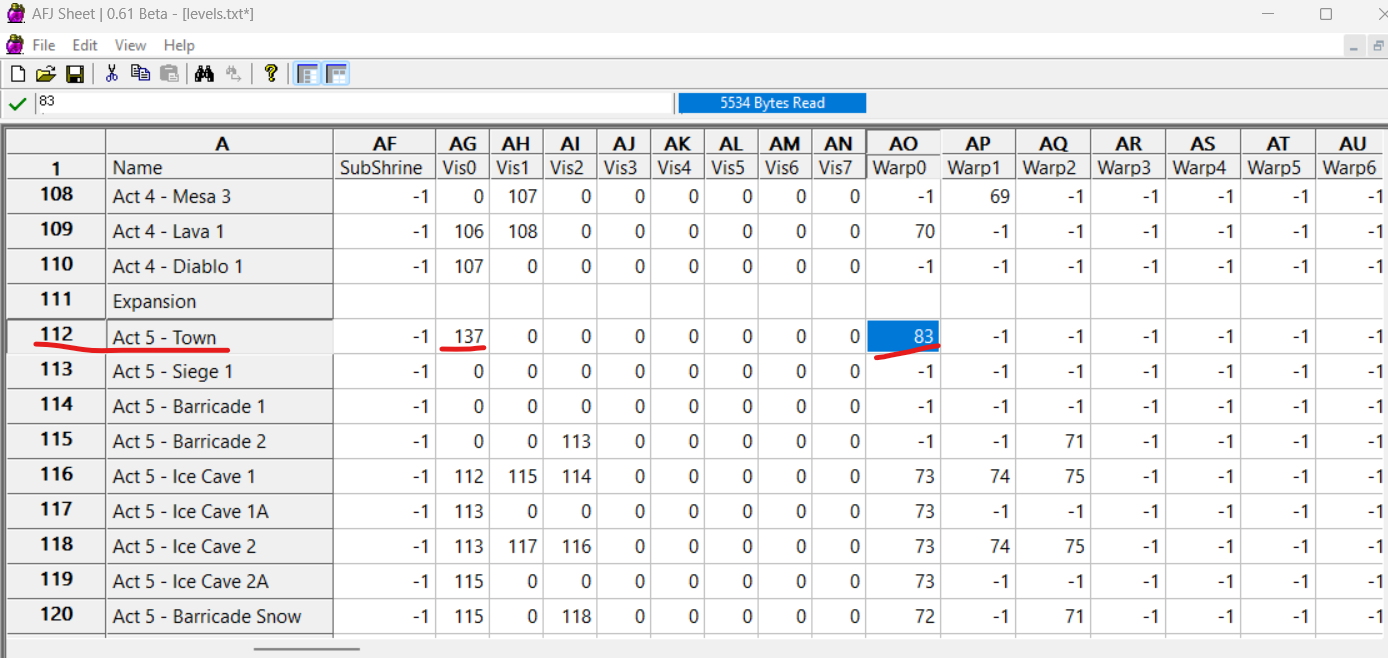Select the 'Act 5 - Ice Cave 2' cell
This screenshot has height=658, width=1388.
pyautogui.click(x=220, y=546)
